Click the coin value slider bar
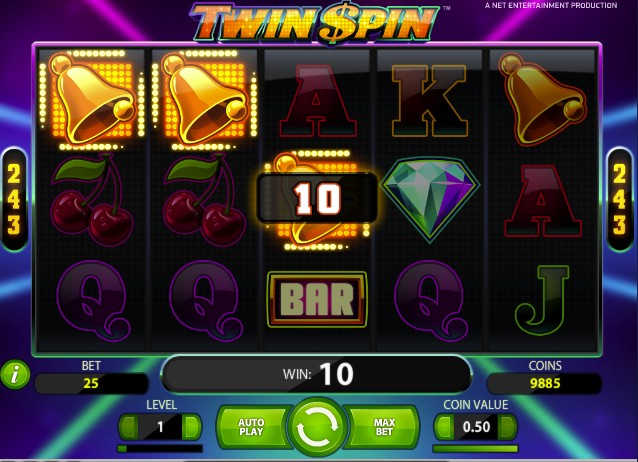The width and height of the screenshot is (638, 462). [x=475, y=449]
